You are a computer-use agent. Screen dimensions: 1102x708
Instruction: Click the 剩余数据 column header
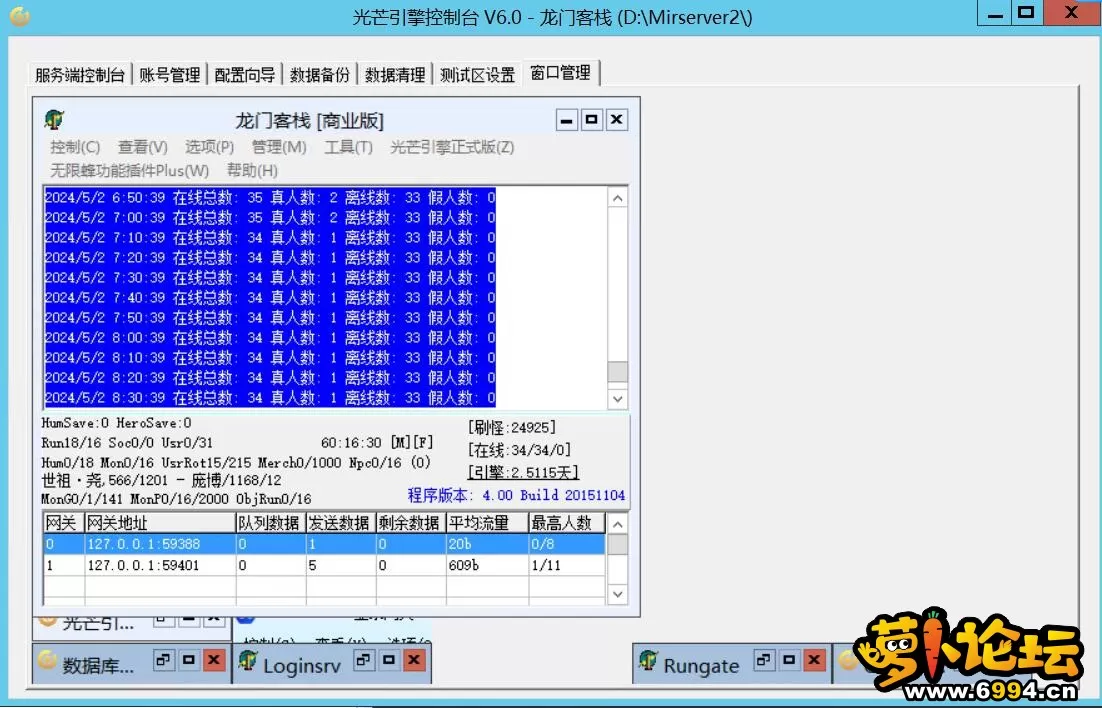point(410,523)
